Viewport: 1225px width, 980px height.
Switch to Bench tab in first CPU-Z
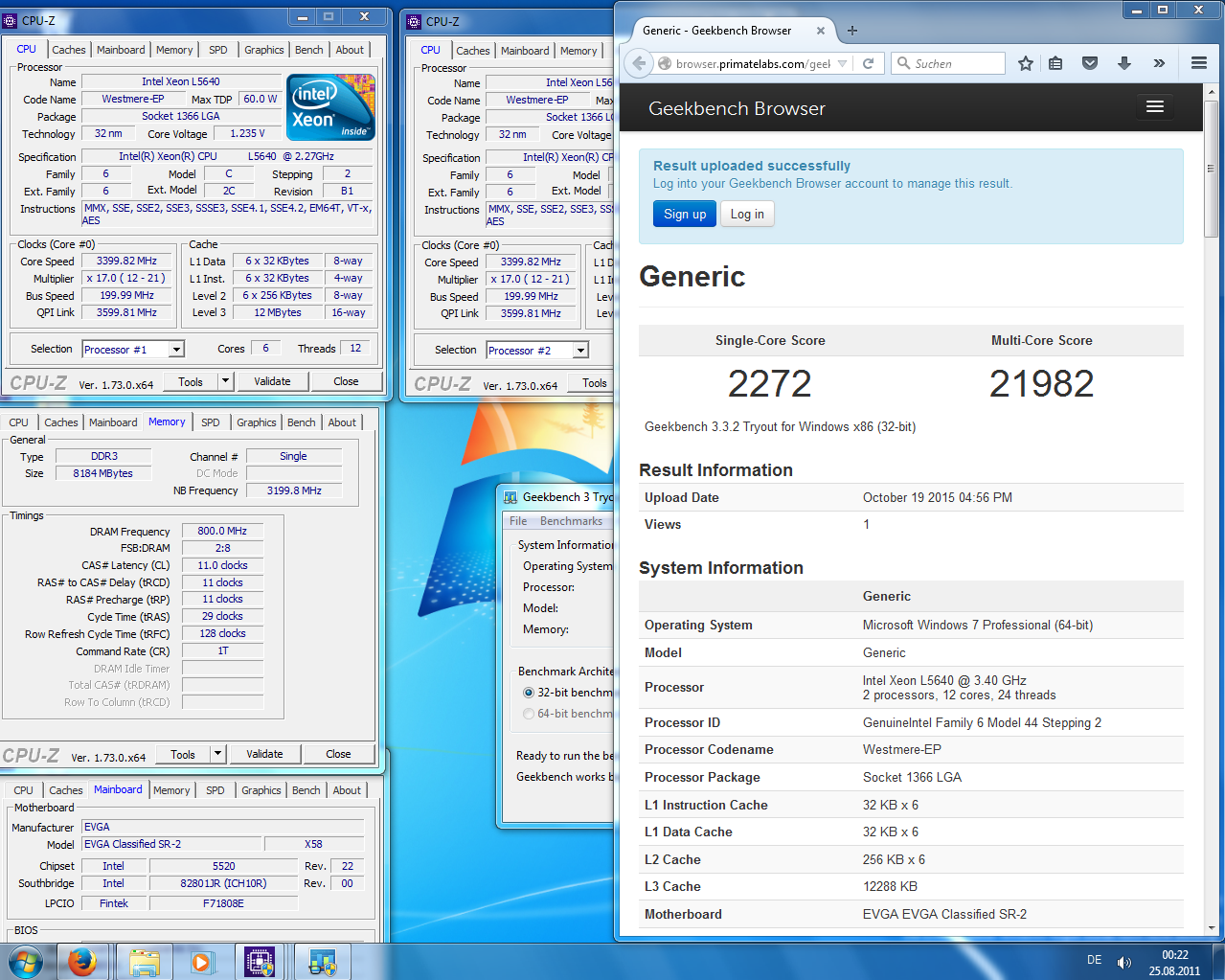point(308,50)
